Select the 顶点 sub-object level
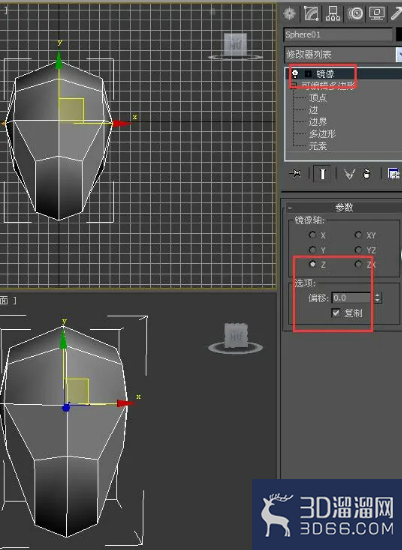The height and width of the screenshot is (550, 402). [318, 98]
